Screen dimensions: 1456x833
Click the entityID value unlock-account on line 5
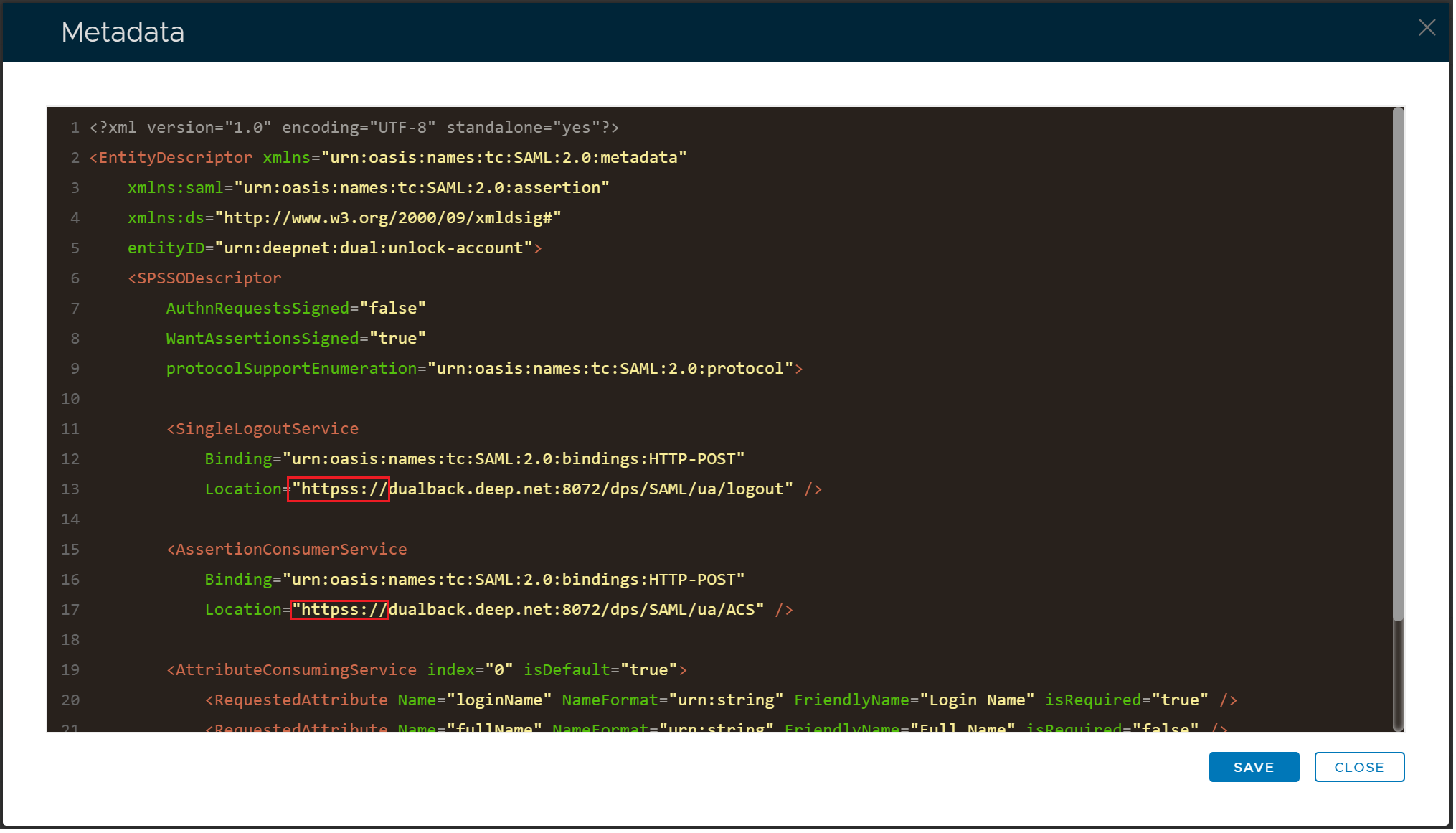click(x=456, y=248)
